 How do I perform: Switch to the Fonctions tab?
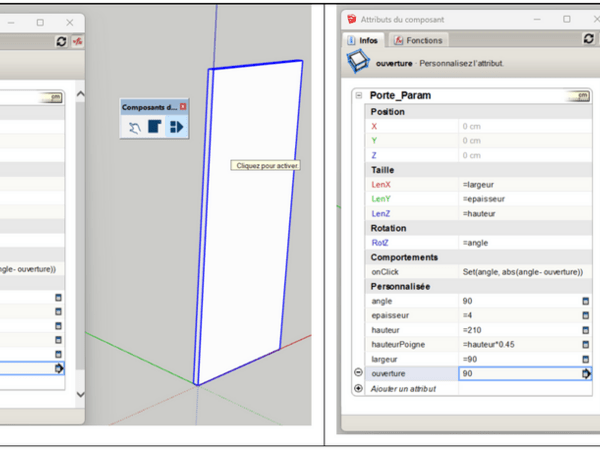(420, 40)
